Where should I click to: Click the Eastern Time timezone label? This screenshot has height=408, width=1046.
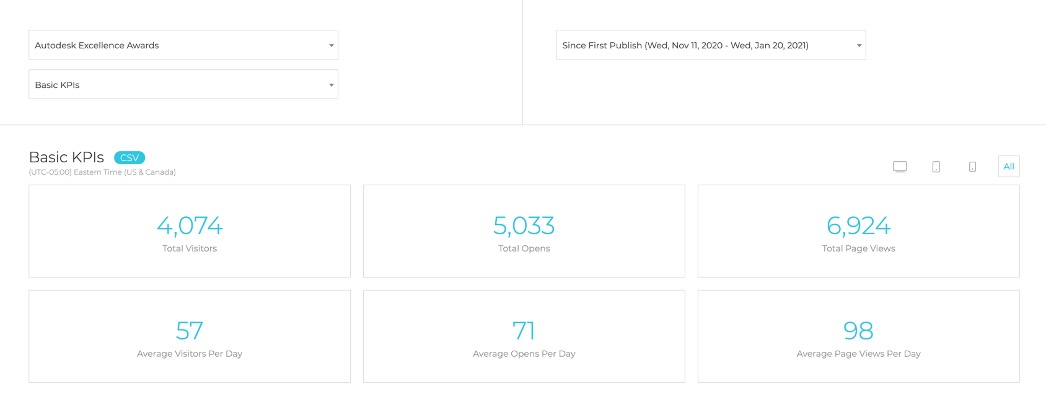click(102, 172)
